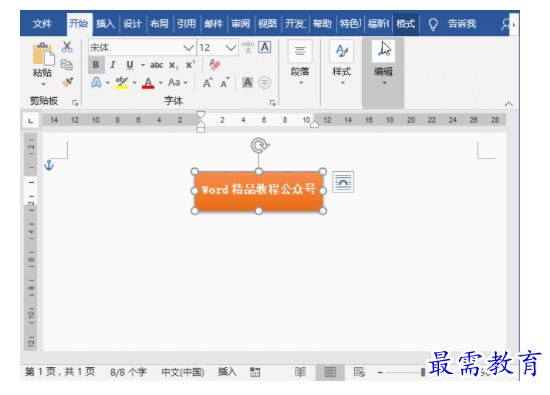Apply red font color
The width and height of the screenshot is (550, 395).
pyautogui.click(x=148, y=83)
